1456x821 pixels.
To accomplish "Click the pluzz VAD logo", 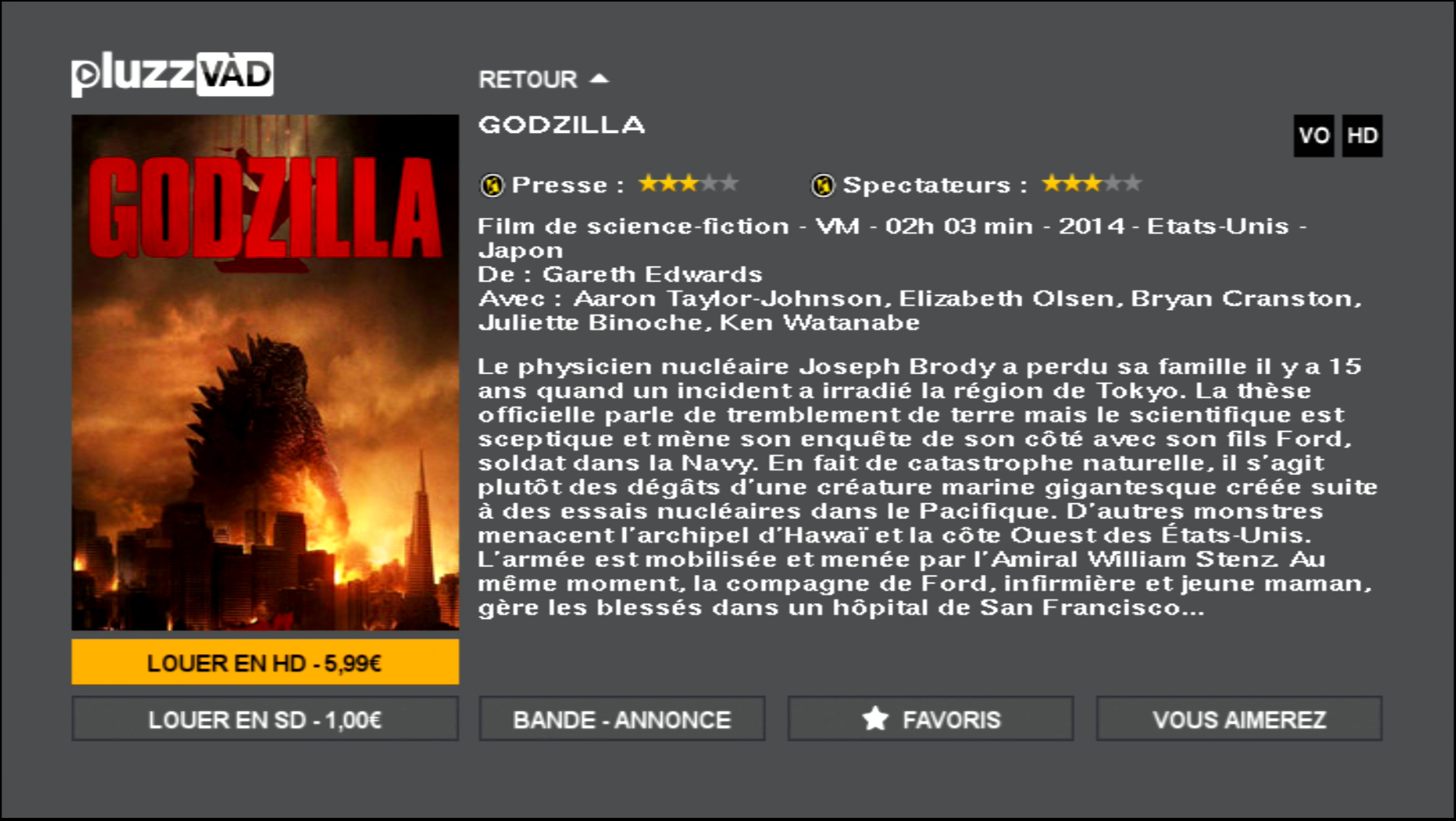I will coord(172,75).
